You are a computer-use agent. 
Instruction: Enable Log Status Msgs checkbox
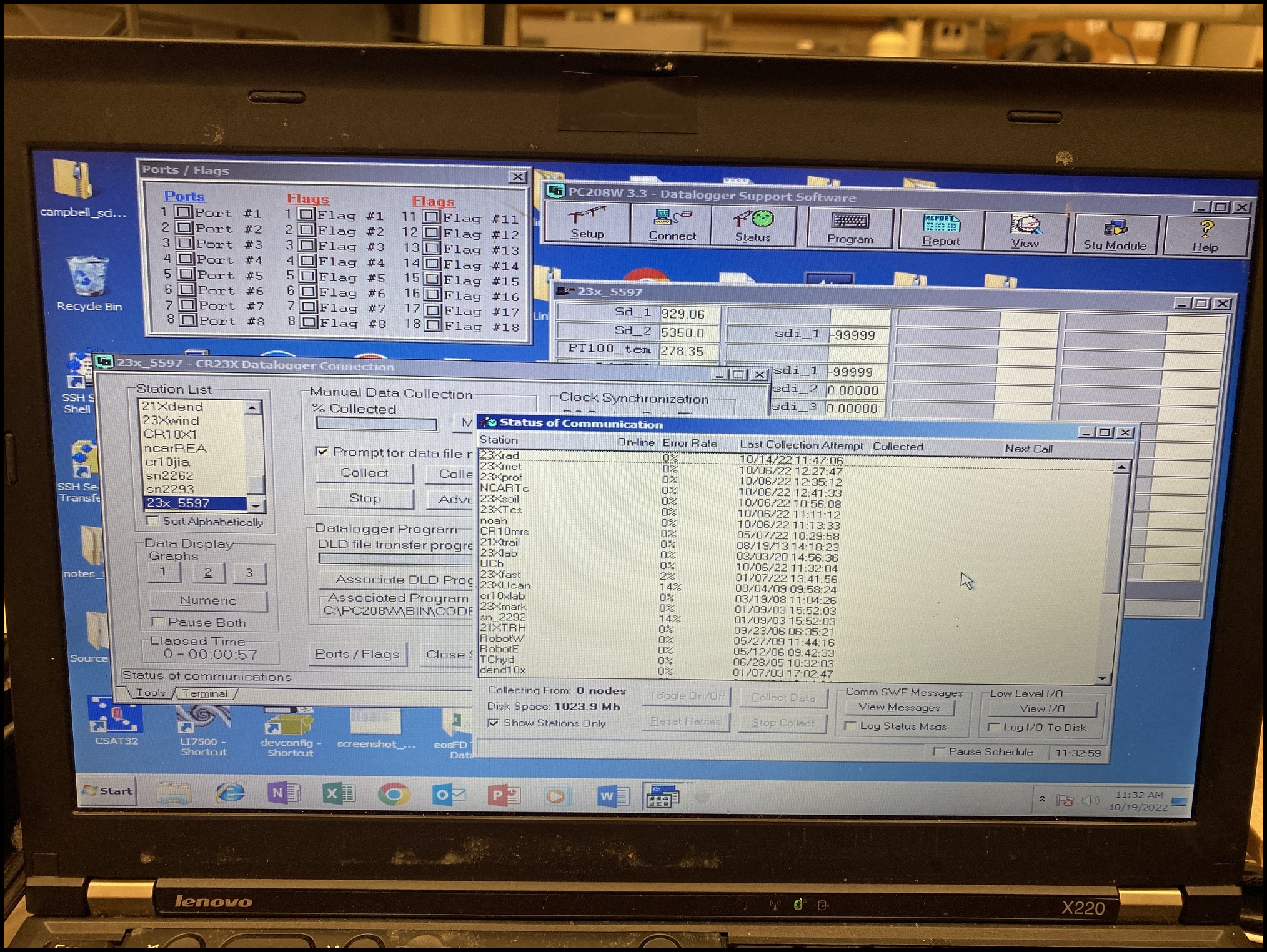click(850, 726)
